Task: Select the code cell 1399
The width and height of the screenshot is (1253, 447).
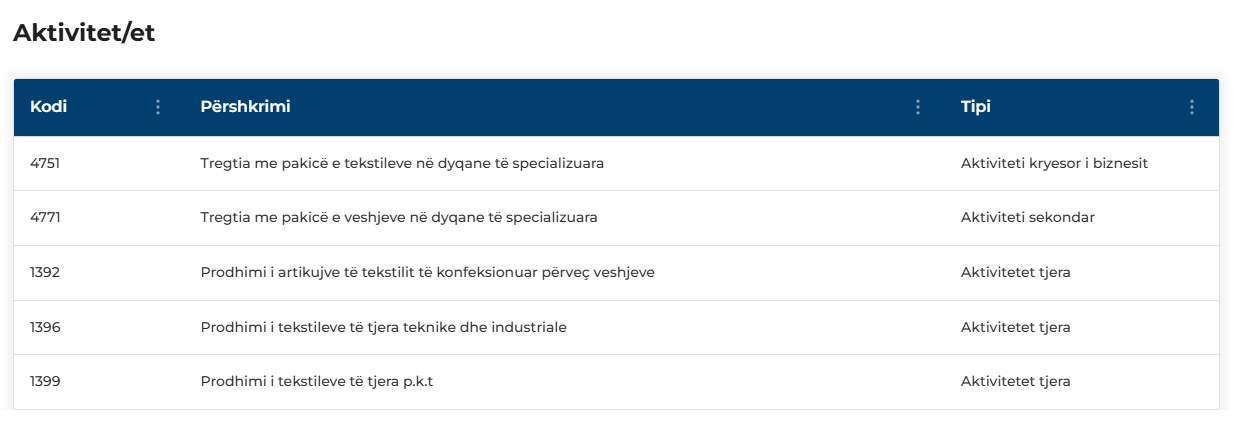Action: tap(45, 381)
